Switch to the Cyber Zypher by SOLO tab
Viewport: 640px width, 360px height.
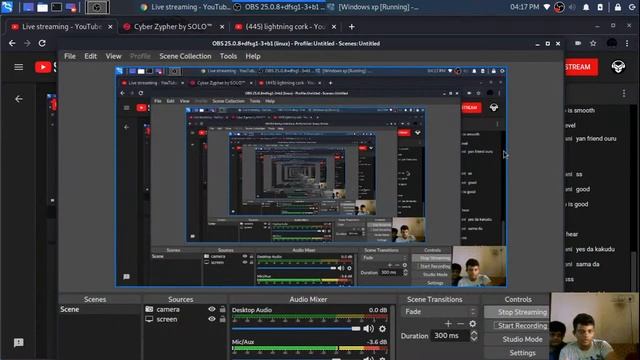click(x=173, y=27)
